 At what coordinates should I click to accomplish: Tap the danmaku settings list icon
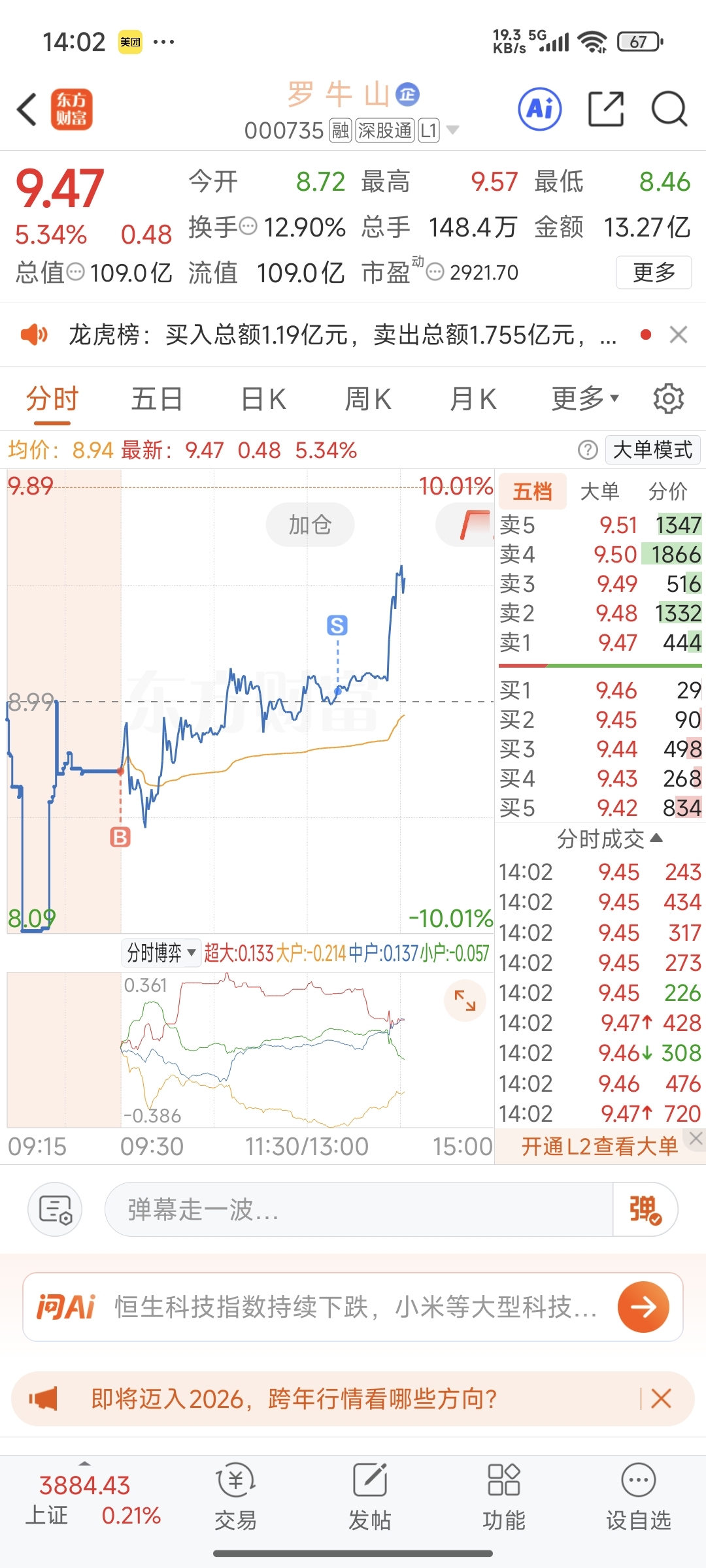[x=55, y=1209]
